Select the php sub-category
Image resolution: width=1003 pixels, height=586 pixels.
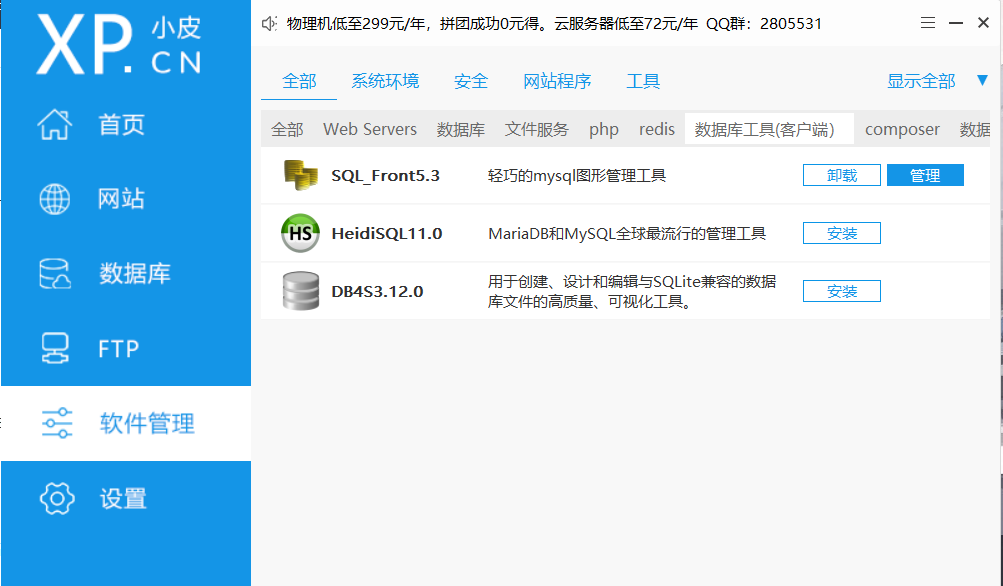coord(604,130)
